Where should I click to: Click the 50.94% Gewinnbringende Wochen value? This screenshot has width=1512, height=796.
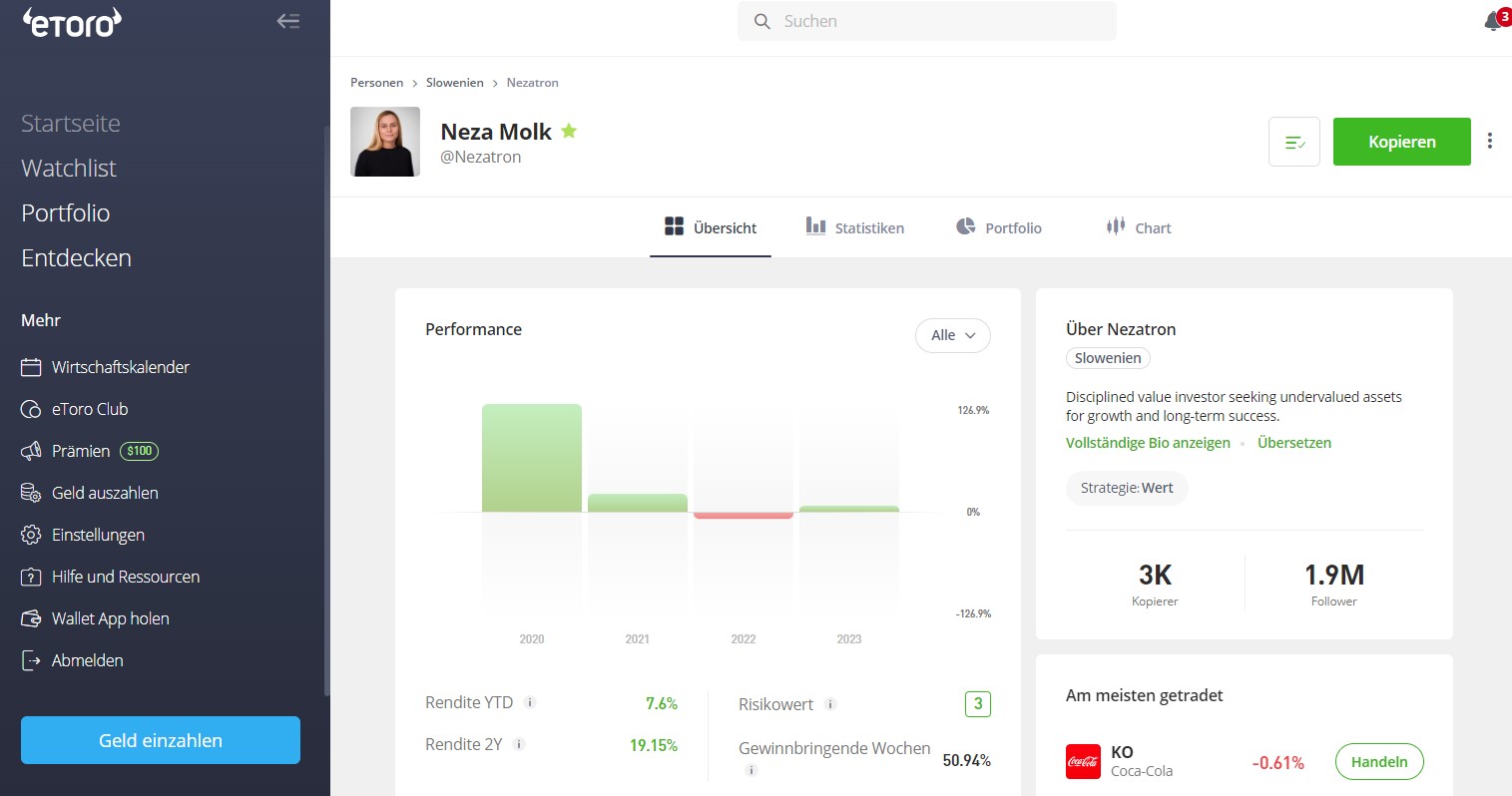[967, 760]
